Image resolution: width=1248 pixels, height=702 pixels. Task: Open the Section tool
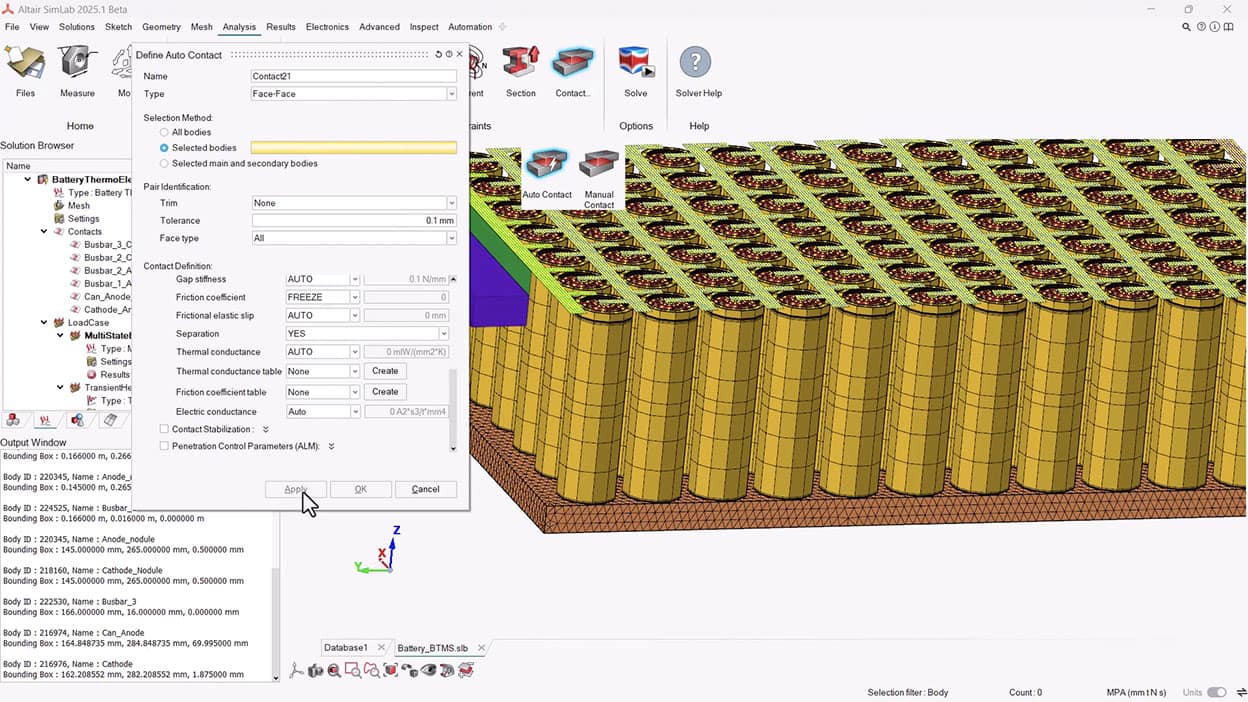[520, 65]
